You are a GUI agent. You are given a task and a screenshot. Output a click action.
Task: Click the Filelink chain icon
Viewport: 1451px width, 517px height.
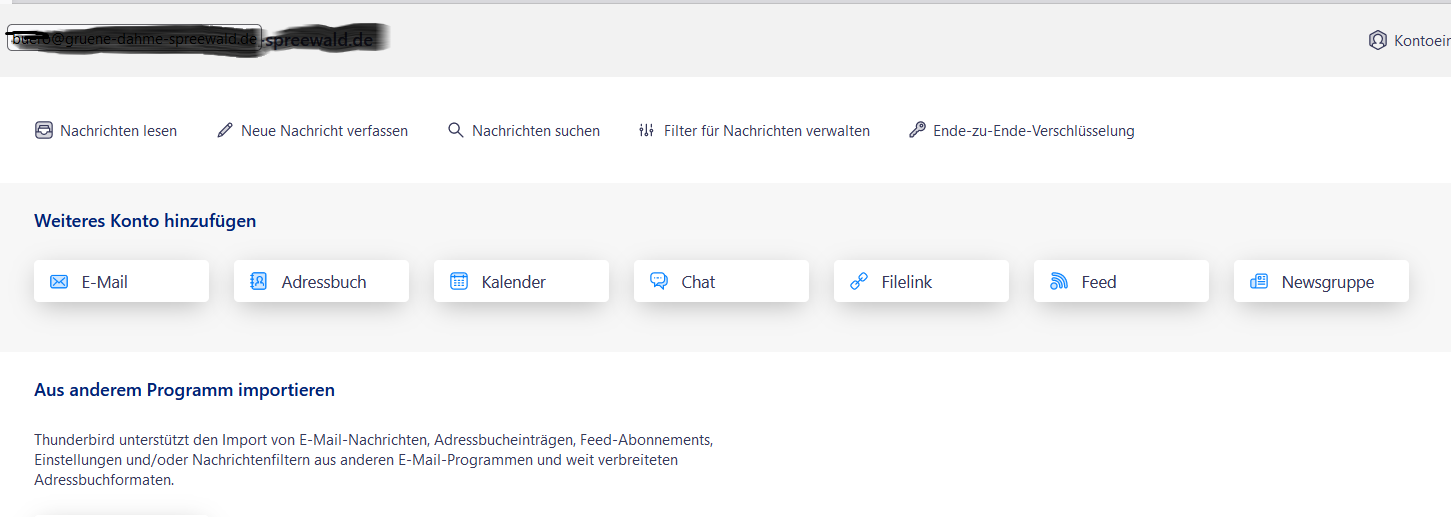tap(859, 282)
